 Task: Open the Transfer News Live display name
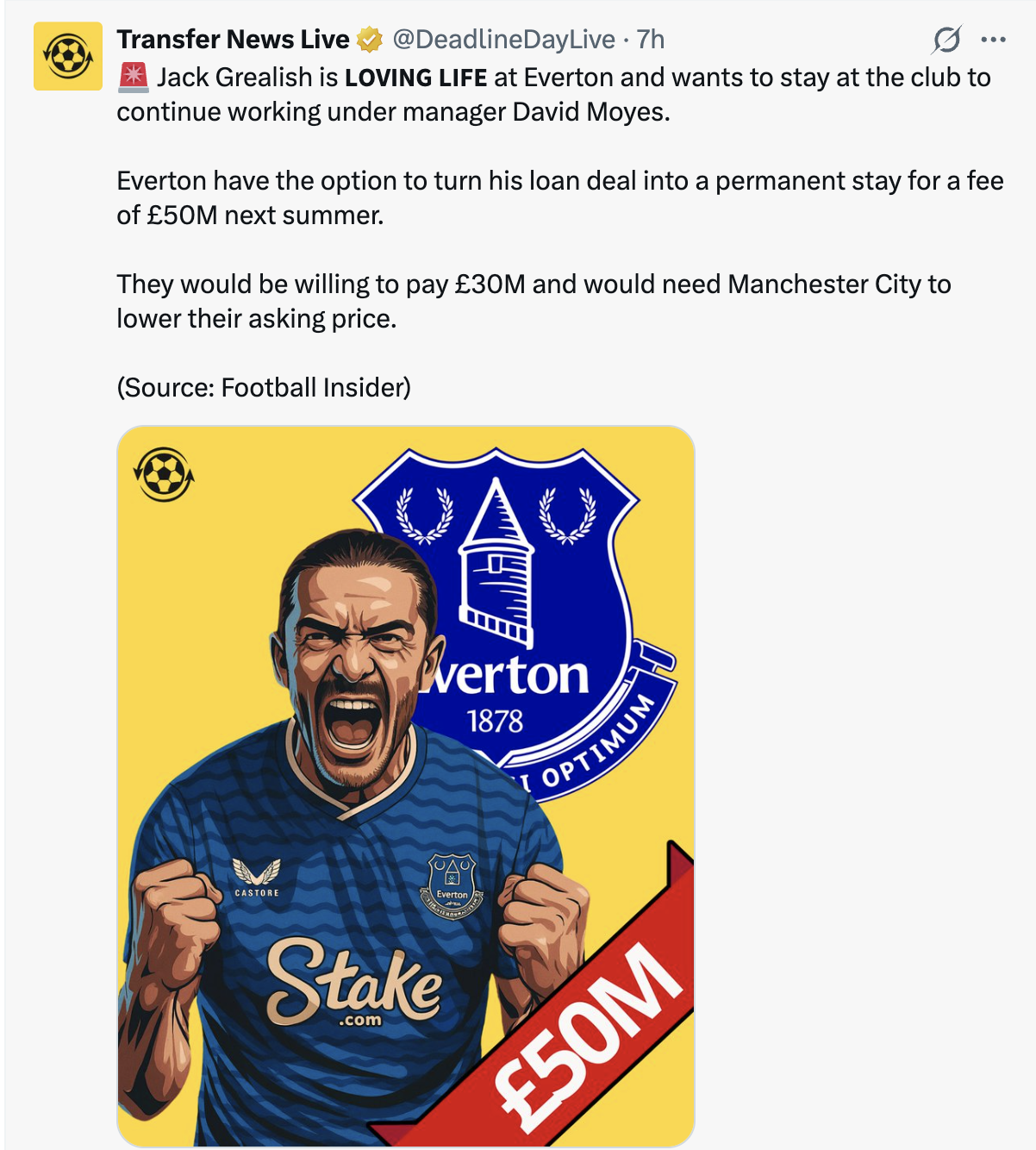[x=233, y=40]
